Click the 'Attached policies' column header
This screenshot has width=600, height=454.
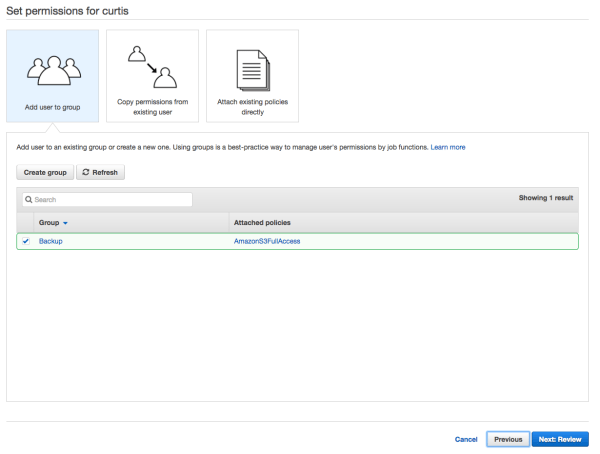[x=262, y=222]
